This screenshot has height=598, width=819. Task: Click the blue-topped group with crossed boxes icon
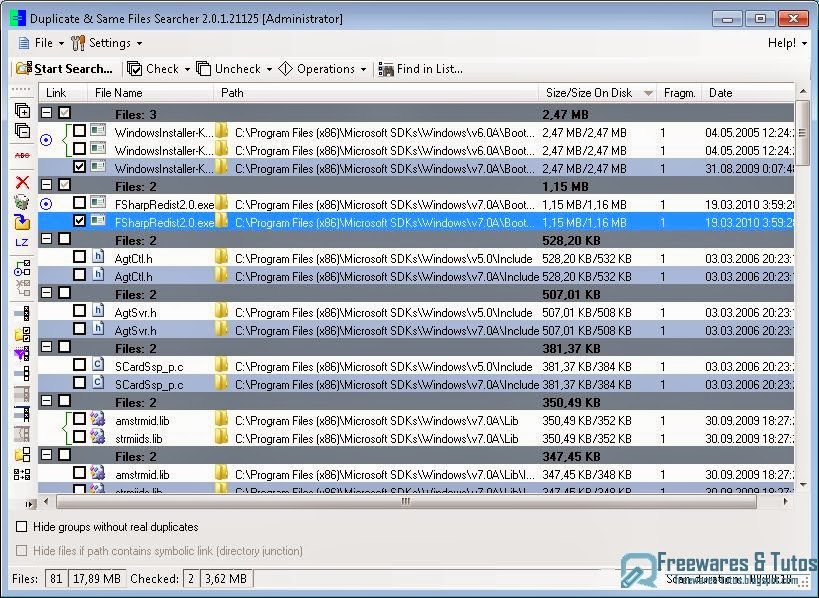click(x=22, y=414)
